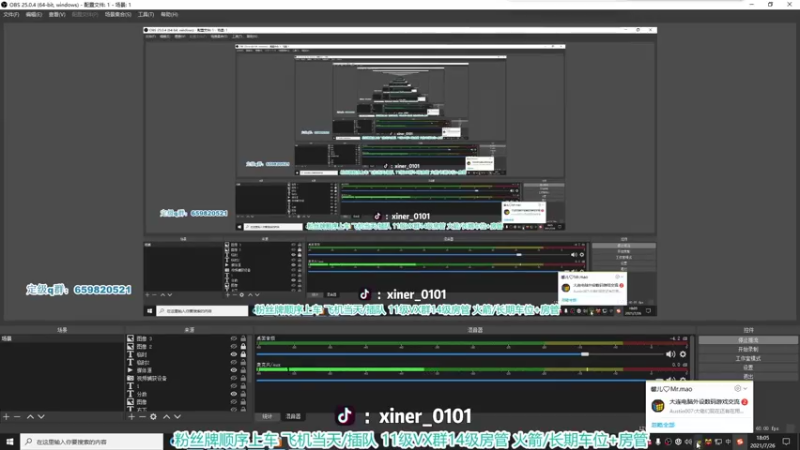Viewport: 800px width, 450px height.
Task: Click the 分数 text source icon
Action: (131, 394)
